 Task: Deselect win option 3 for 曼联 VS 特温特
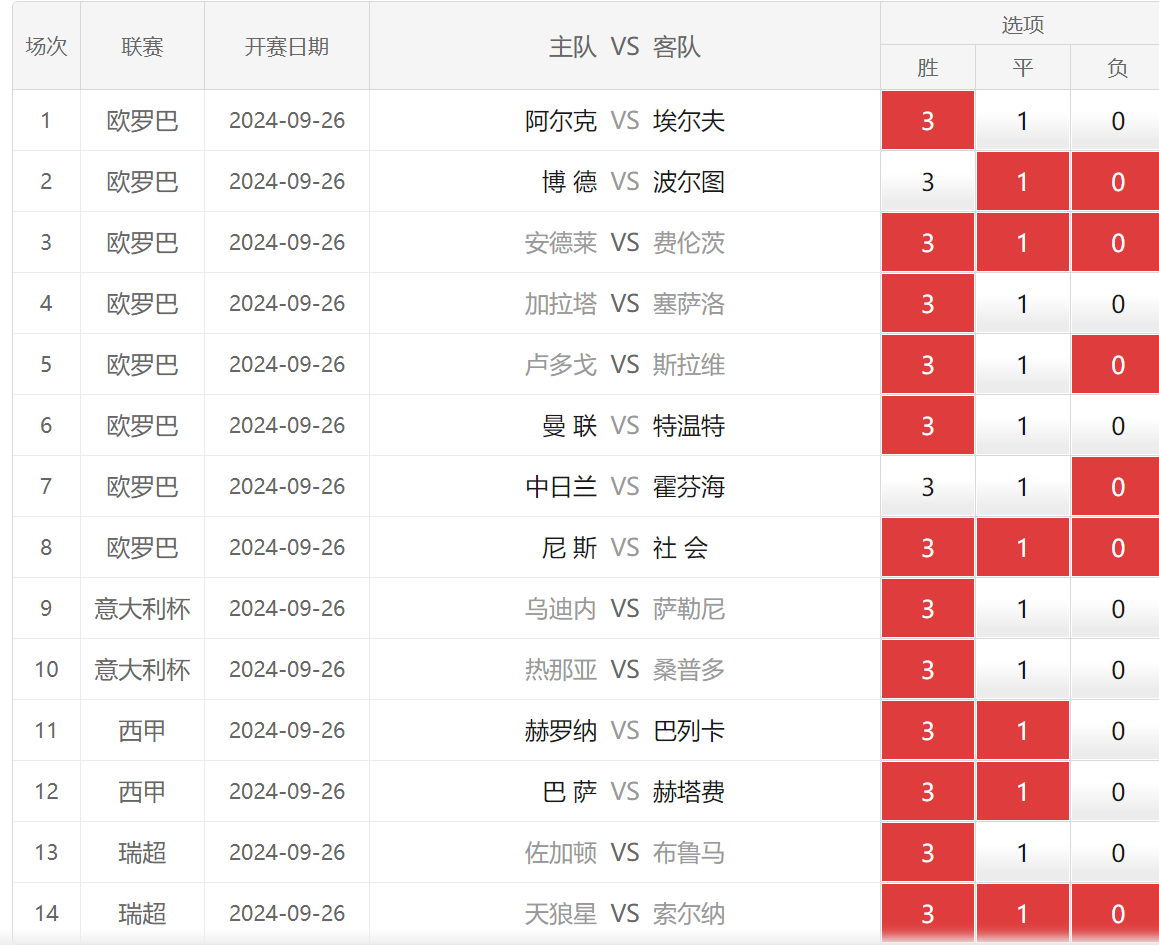pos(928,426)
